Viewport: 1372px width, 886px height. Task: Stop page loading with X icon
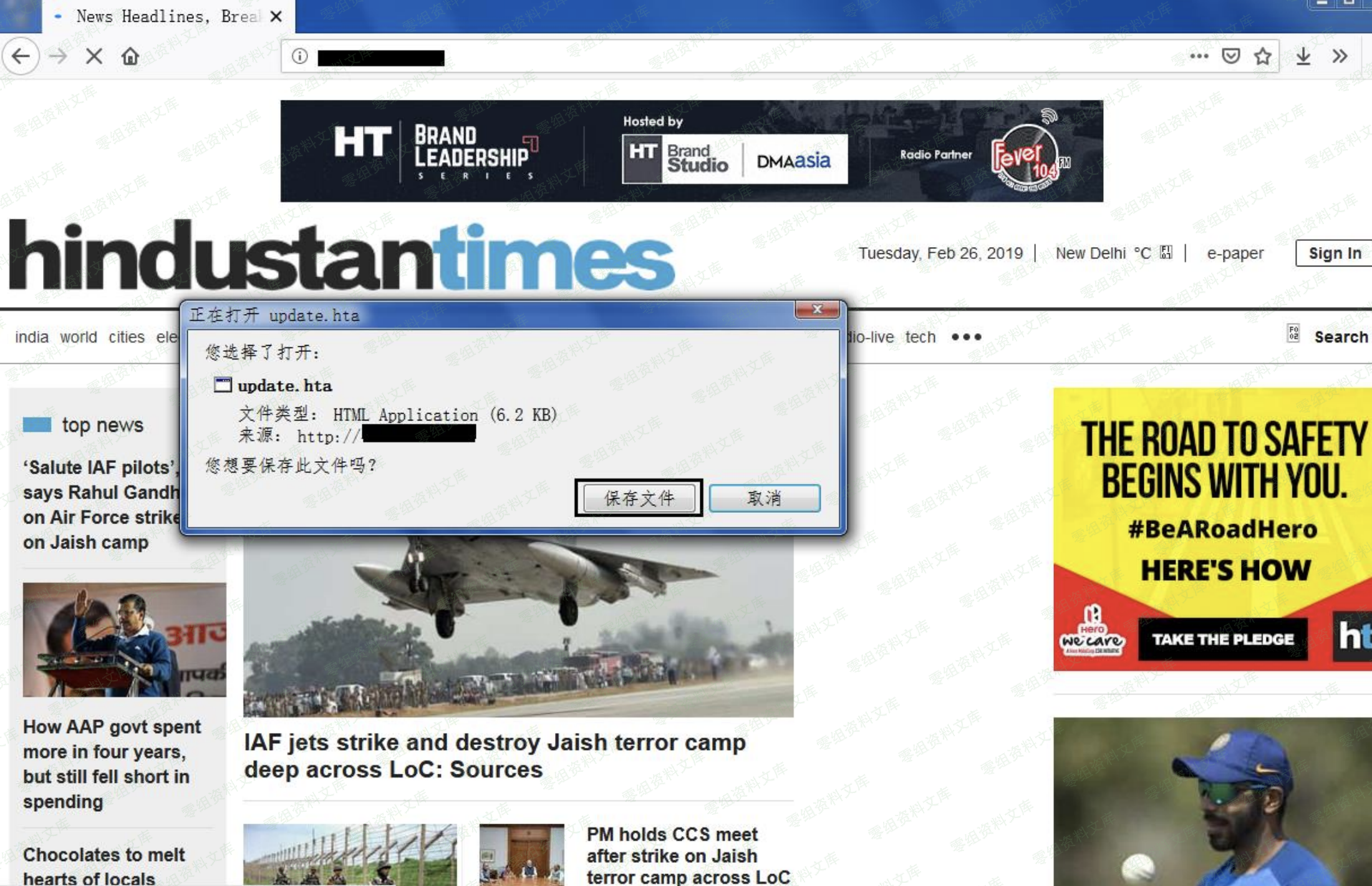(x=94, y=57)
